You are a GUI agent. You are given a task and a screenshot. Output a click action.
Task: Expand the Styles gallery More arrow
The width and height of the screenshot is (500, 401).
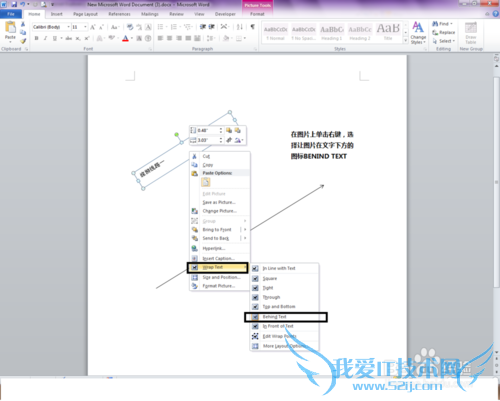(406, 41)
